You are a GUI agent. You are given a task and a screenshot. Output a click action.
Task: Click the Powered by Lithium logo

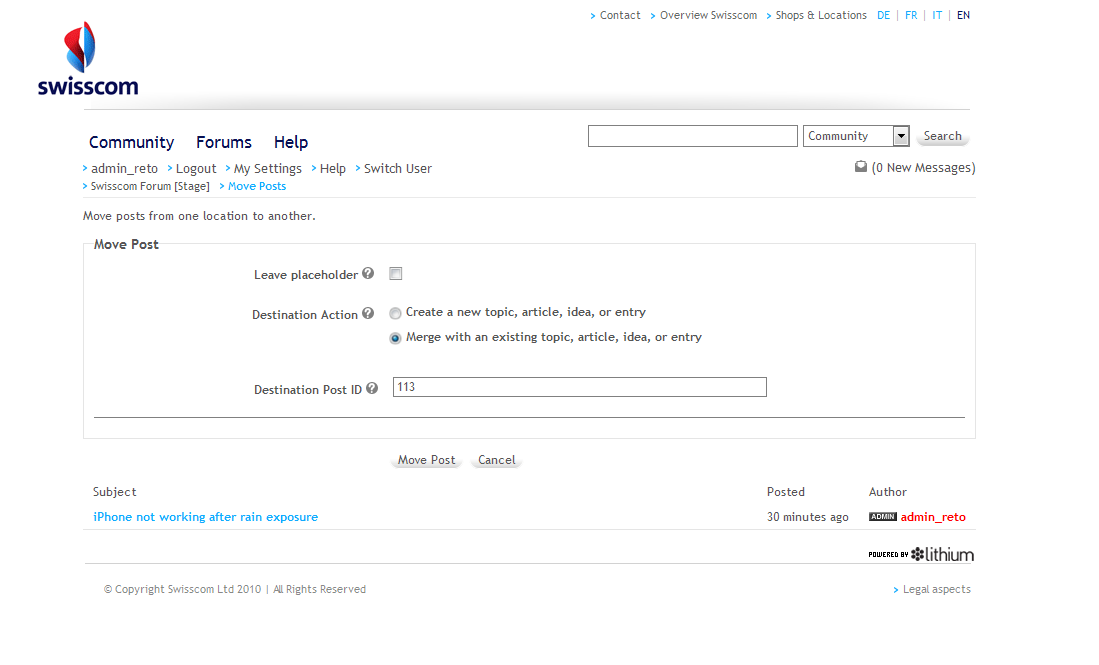click(x=920, y=554)
